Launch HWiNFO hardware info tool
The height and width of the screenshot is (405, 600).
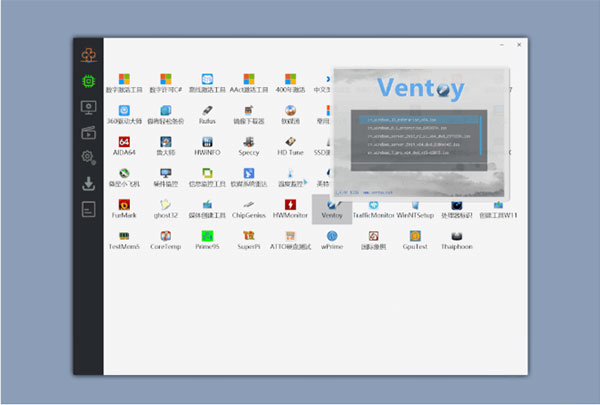coord(207,144)
